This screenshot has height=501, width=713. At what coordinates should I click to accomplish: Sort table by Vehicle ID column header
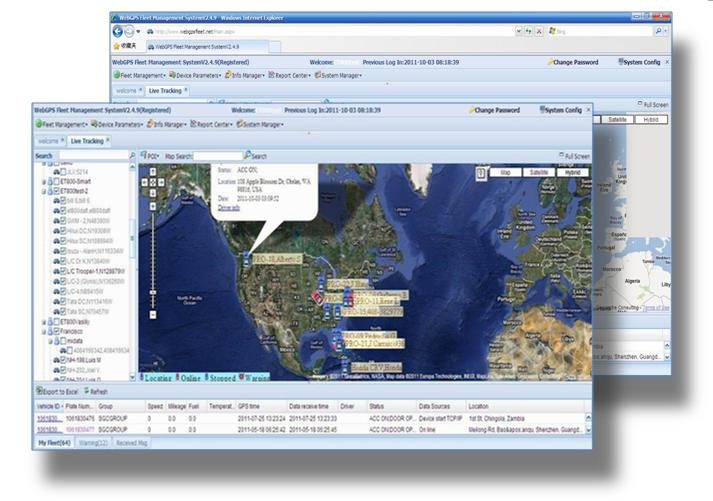click(x=49, y=406)
